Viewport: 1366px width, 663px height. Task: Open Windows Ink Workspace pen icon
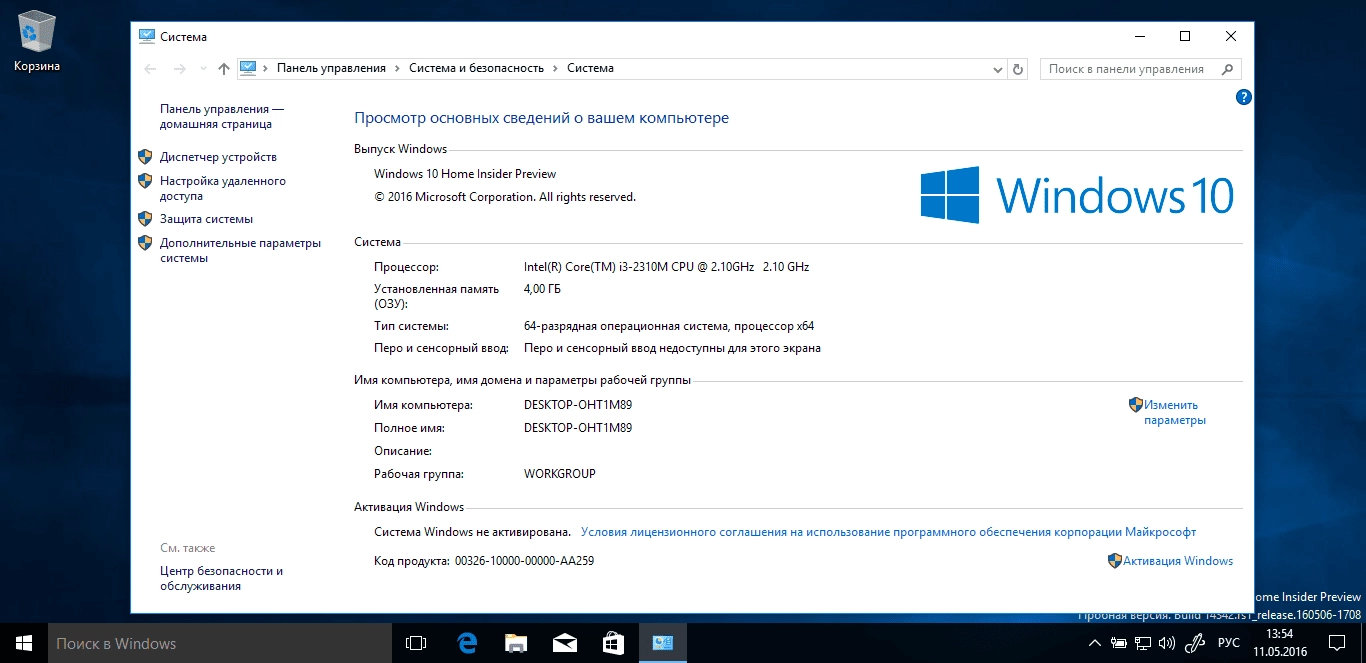point(1195,643)
